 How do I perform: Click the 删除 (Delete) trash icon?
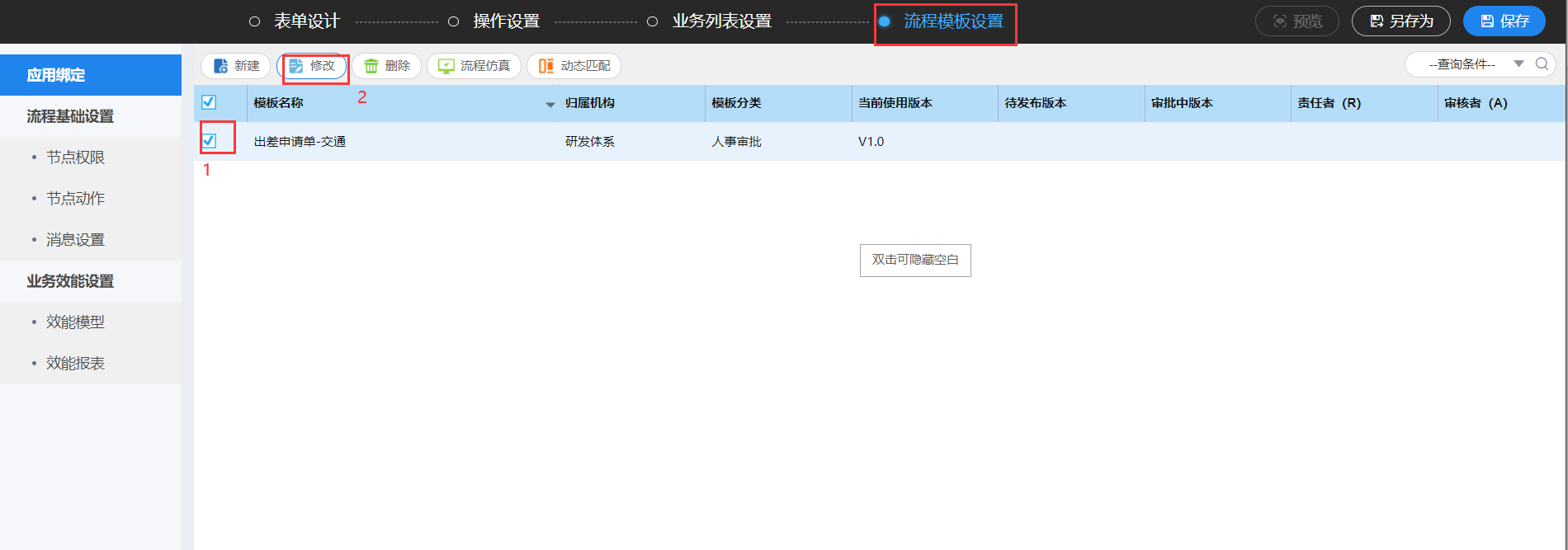click(x=371, y=66)
